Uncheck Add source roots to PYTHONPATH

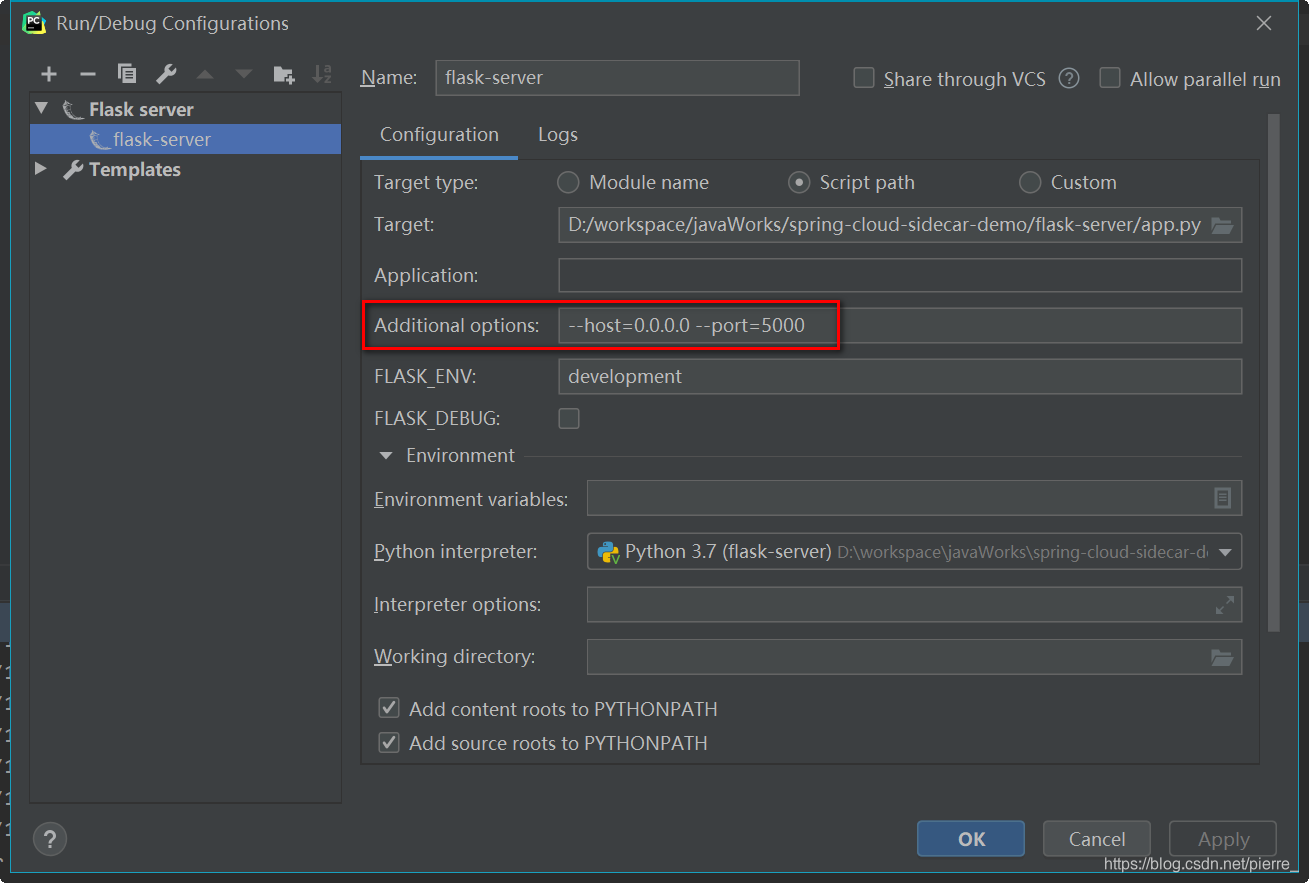coord(389,743)
